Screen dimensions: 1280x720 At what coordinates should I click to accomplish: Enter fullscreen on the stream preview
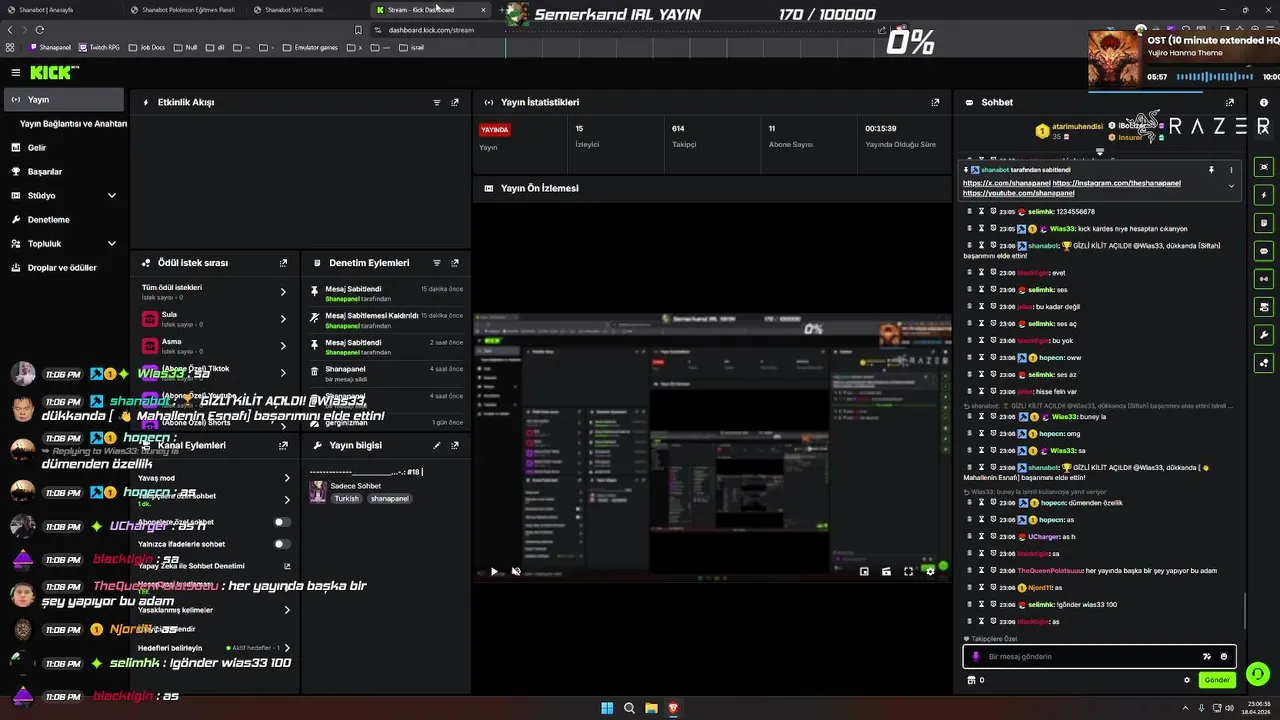[x=908, y=572]
